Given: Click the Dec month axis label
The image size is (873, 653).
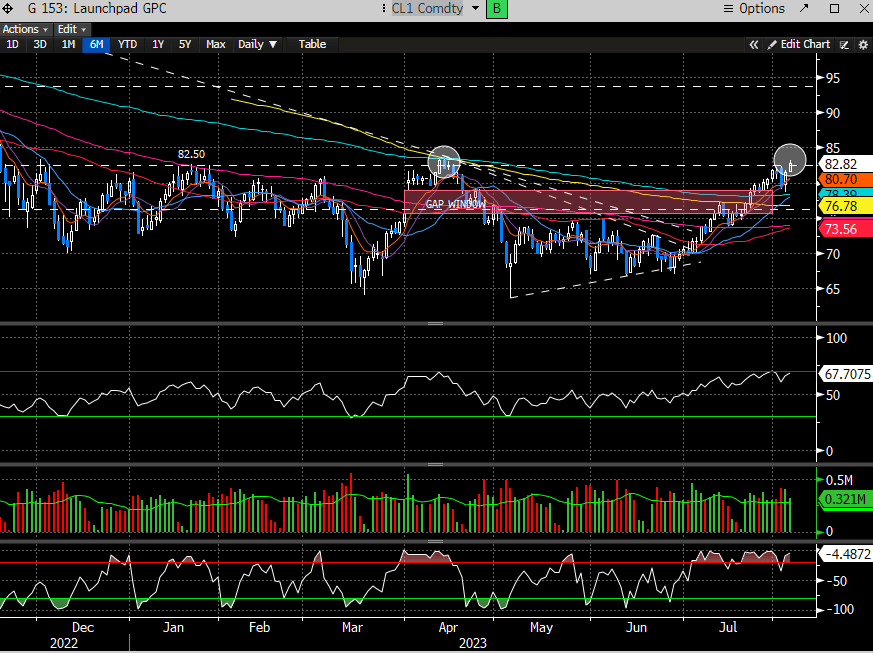Looking at the screenshot, I should click(x=82, y=627).
